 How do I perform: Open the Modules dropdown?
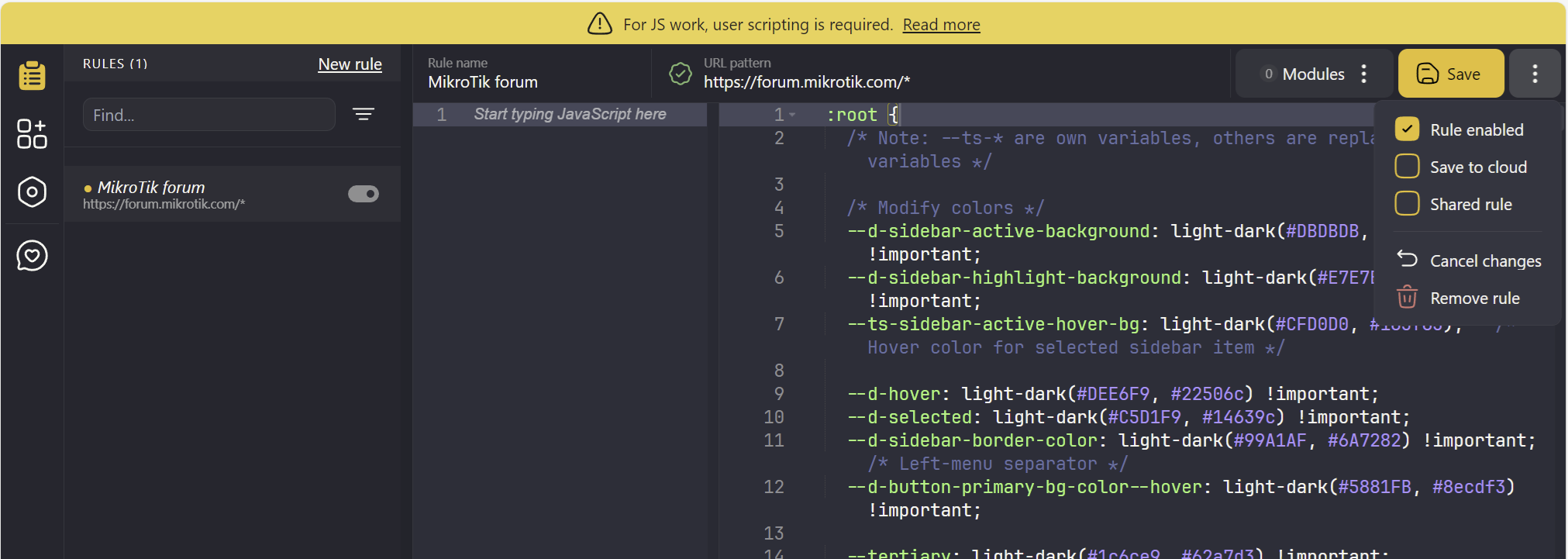1313,74
